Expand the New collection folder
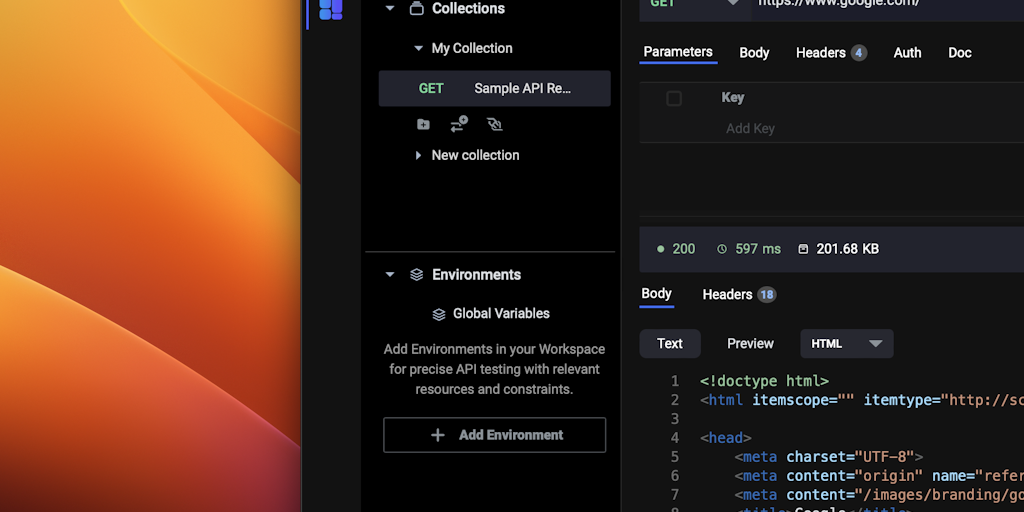Viewport: 1024px width, 512px height. coord(418,156)
